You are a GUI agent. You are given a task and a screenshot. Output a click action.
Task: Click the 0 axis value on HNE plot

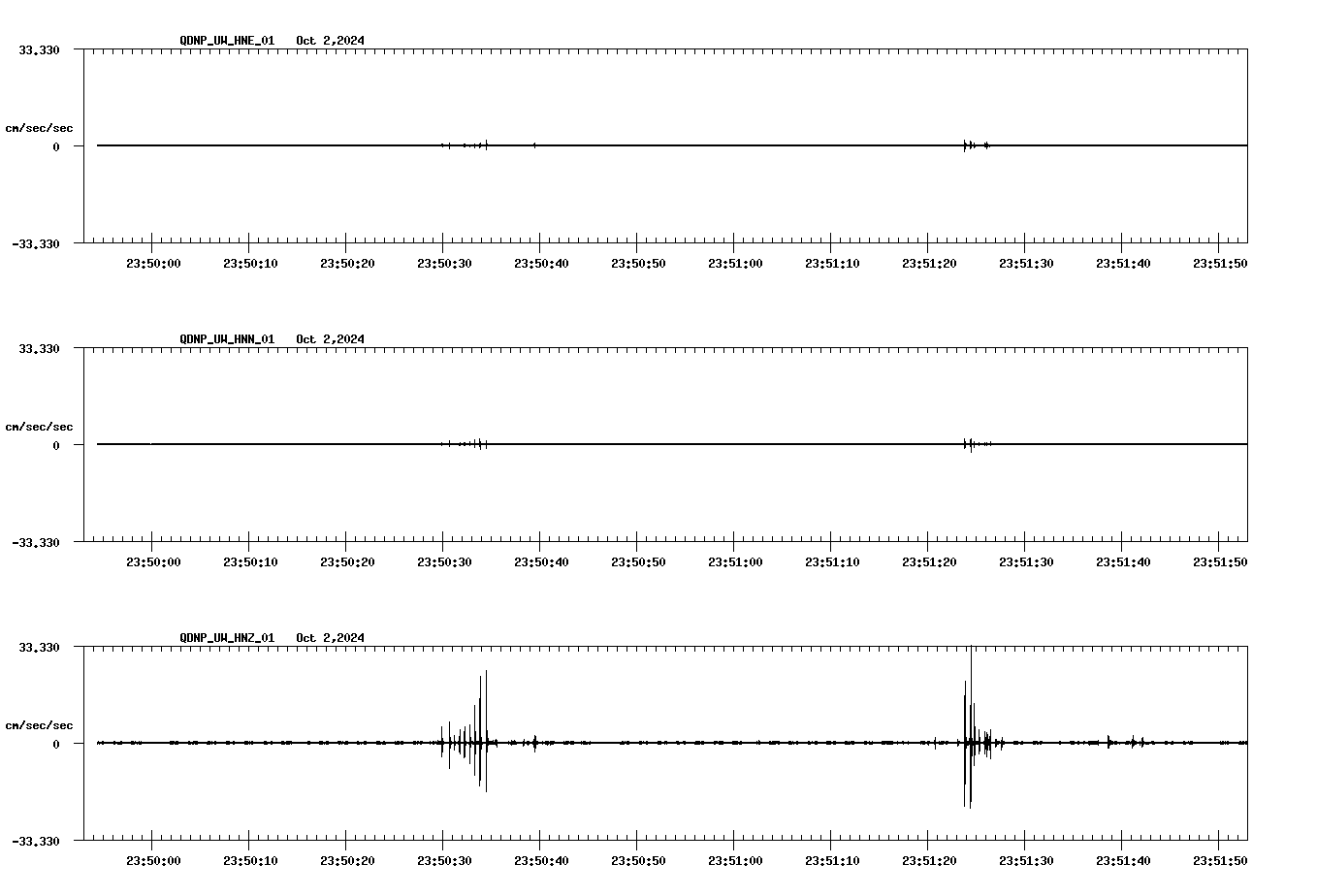(x=56, y=146)
